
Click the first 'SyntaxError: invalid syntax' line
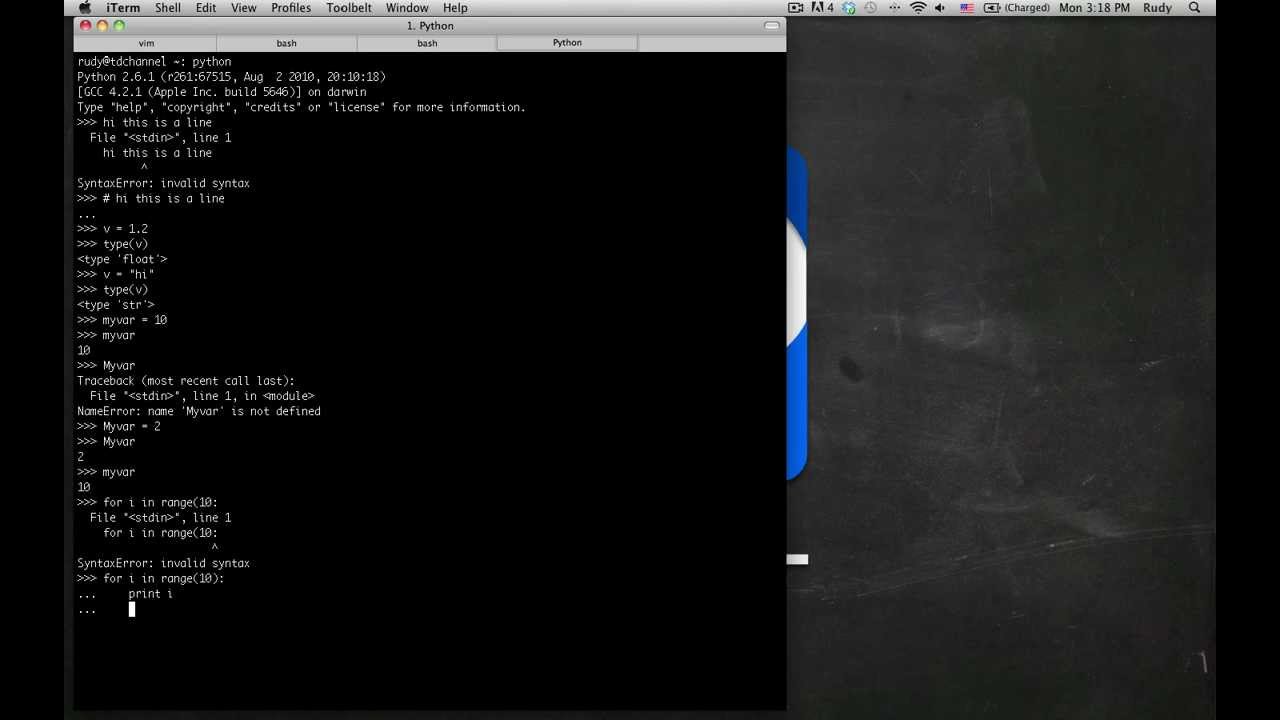(163, 183)
